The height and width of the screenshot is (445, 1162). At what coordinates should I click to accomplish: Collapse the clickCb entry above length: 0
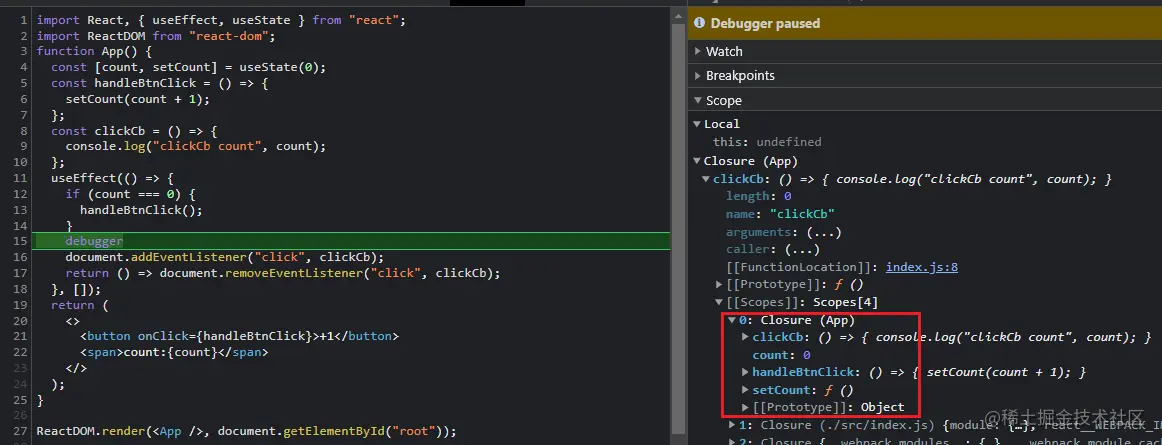click(x=706, y=179)
